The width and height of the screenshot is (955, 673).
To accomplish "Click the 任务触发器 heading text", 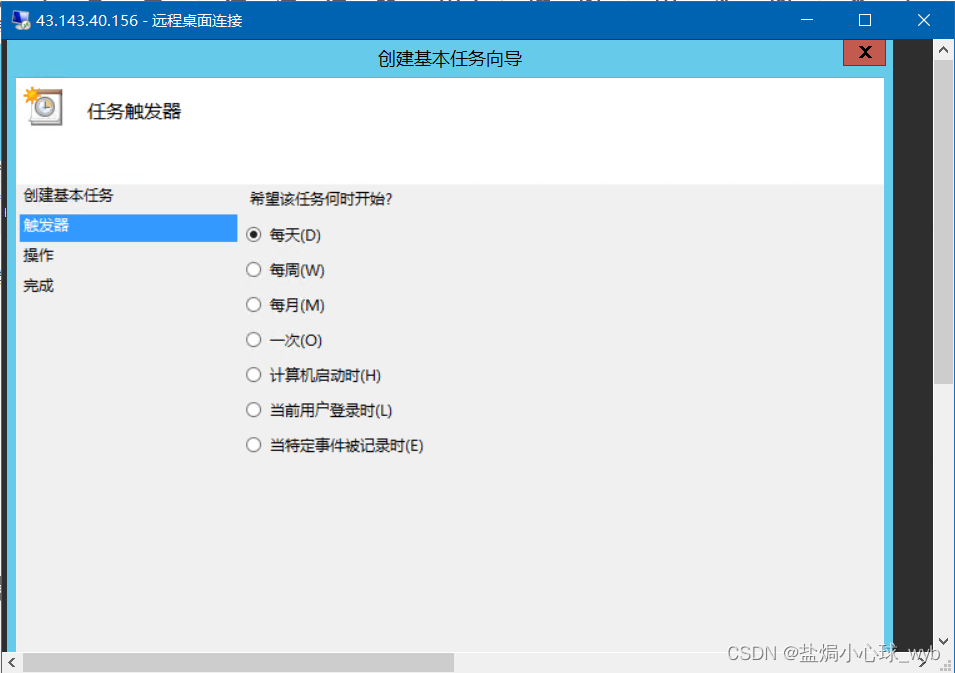I will click(x=134, y=111).
